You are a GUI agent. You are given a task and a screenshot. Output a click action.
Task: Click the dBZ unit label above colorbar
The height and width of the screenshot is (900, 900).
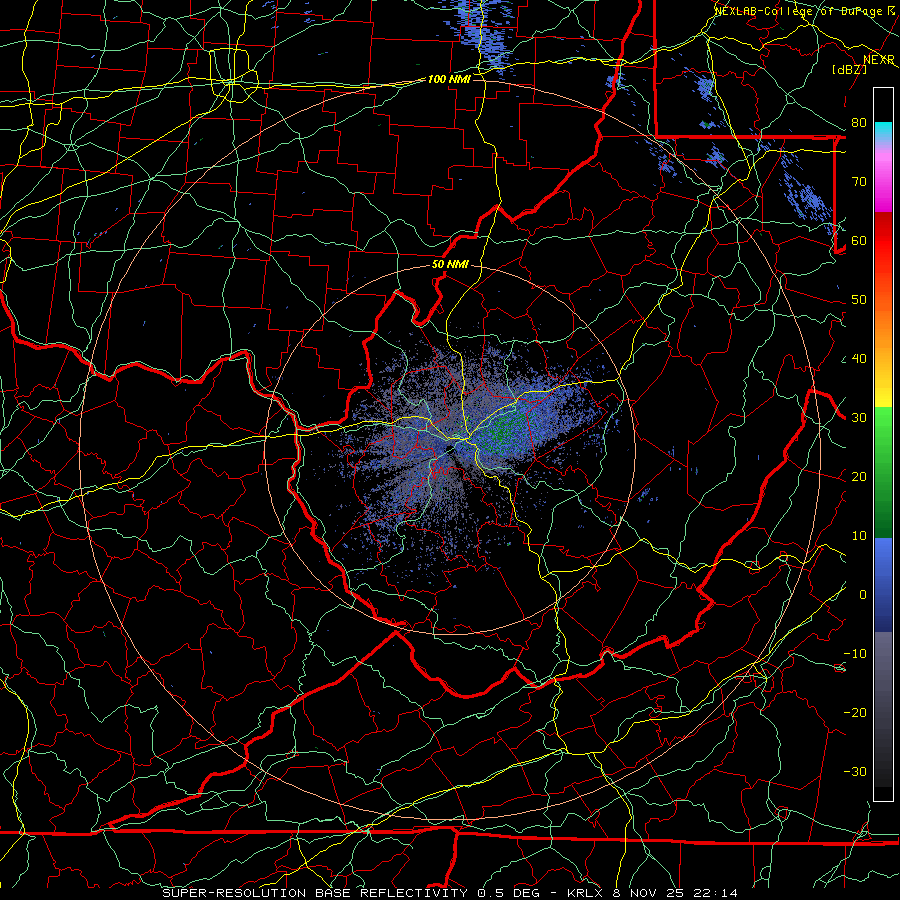[849, 69]
